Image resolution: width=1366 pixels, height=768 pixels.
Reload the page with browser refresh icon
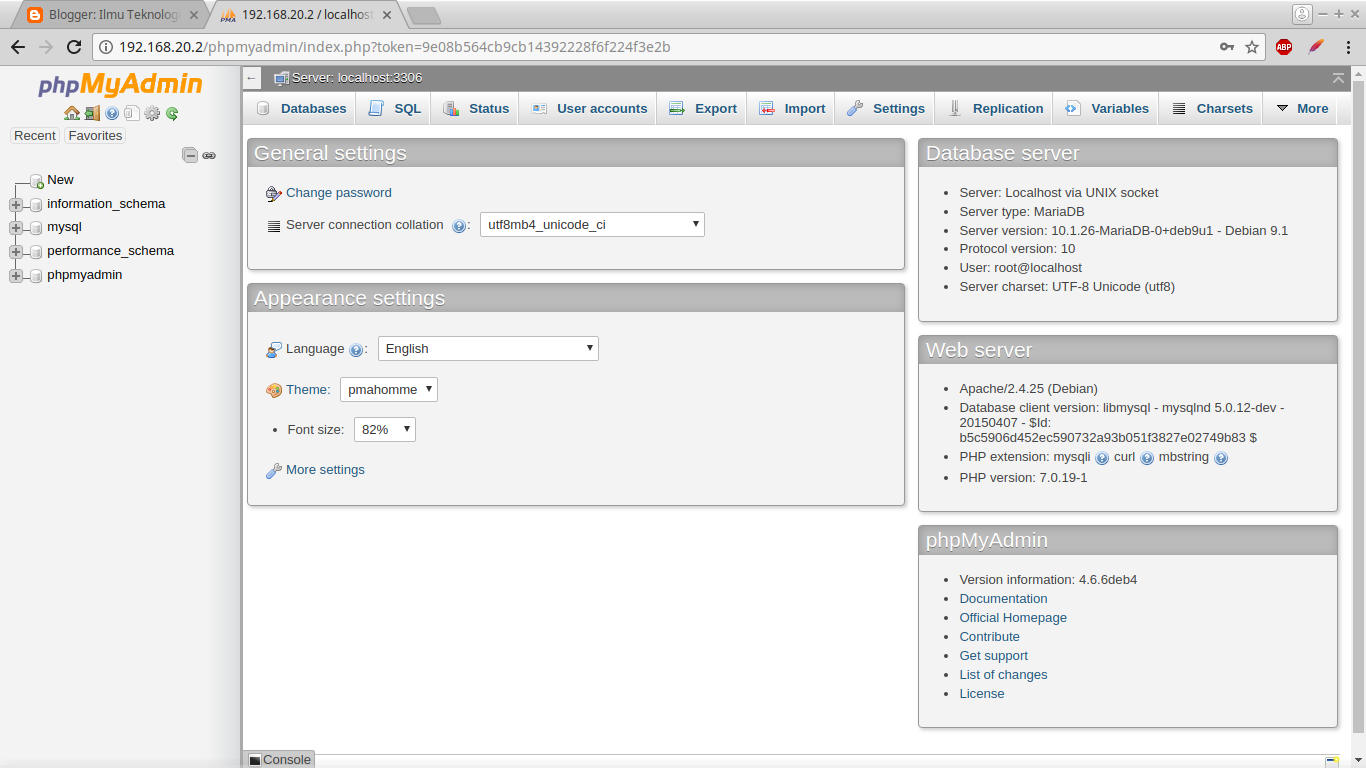(73, 47)
